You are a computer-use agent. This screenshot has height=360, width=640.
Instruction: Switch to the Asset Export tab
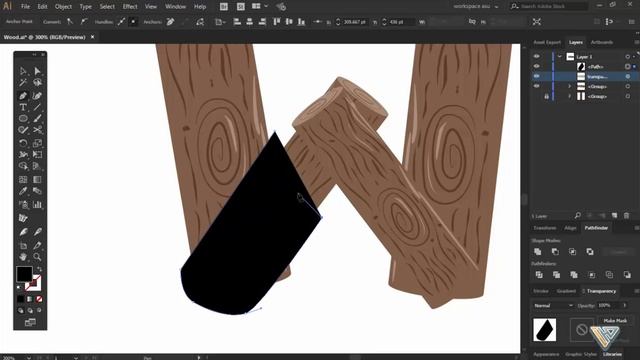point(547,42)
